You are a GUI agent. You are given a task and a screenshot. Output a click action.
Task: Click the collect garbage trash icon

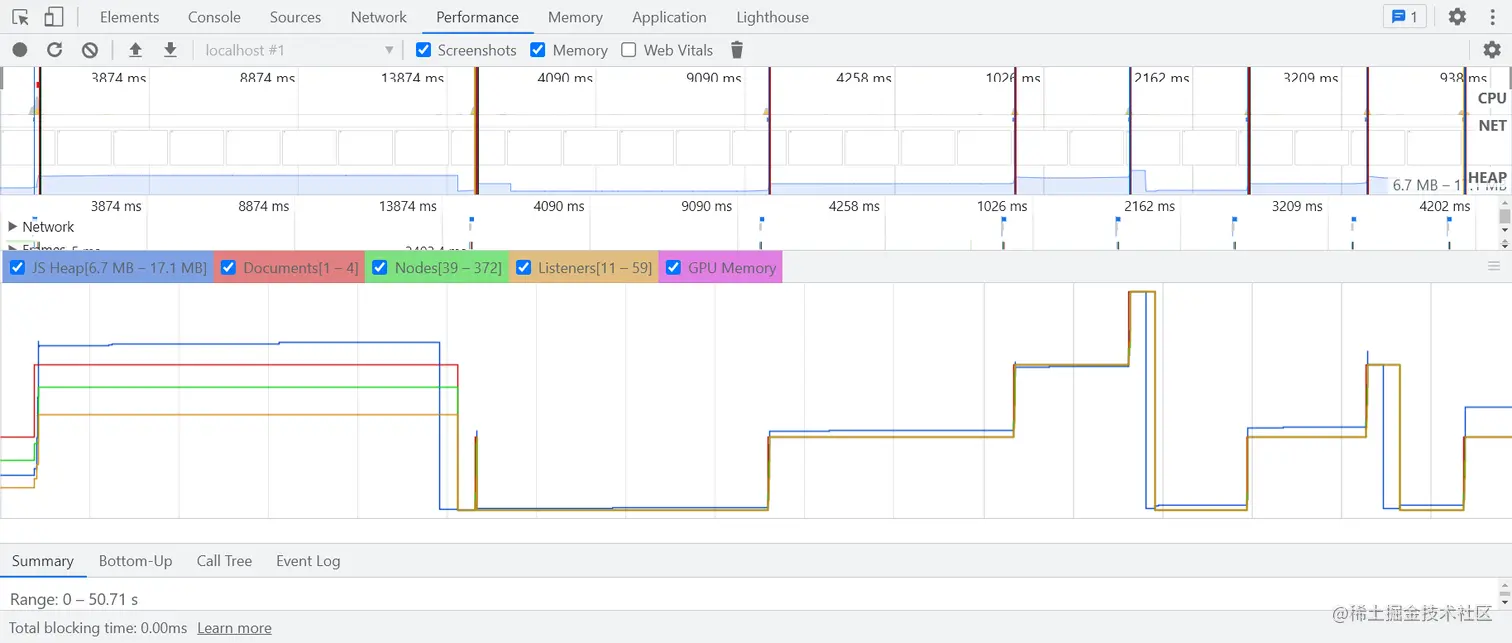tap(737, 50)
